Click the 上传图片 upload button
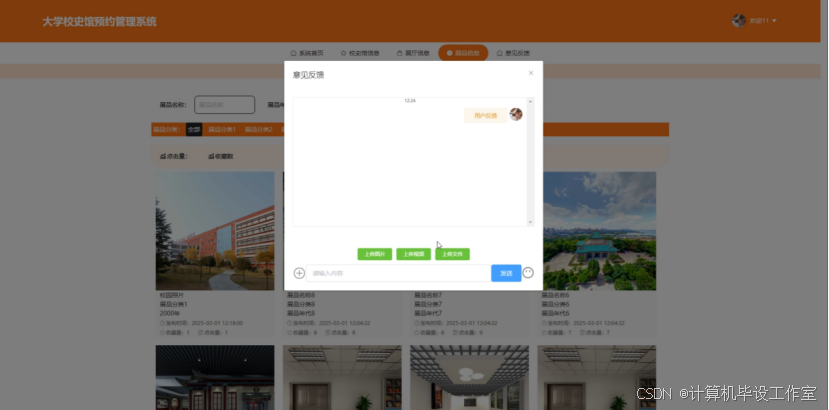This screenshot has width=829, height=410. point(374,254)
